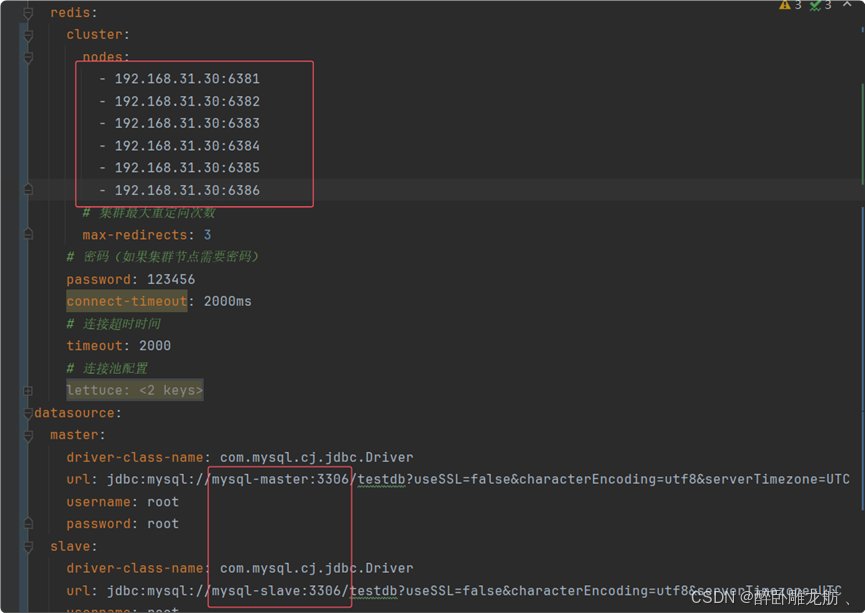
Task: Click mysql-slave:3306 in slave url
Action: point(276,591)
